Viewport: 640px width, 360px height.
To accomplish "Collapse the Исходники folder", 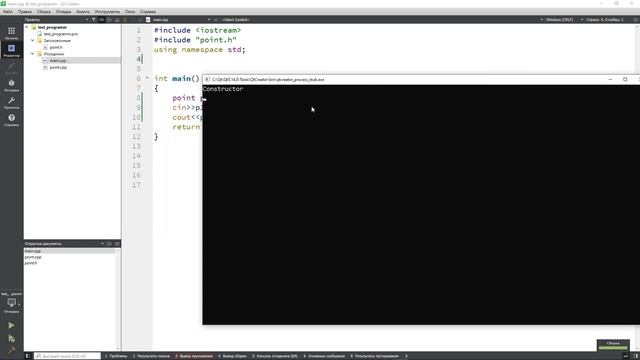I will tap(33, 54).
